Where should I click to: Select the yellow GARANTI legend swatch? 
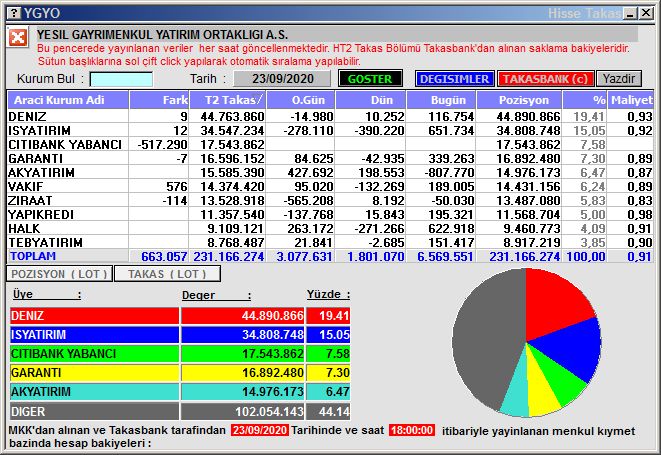(x=94, y=373)
